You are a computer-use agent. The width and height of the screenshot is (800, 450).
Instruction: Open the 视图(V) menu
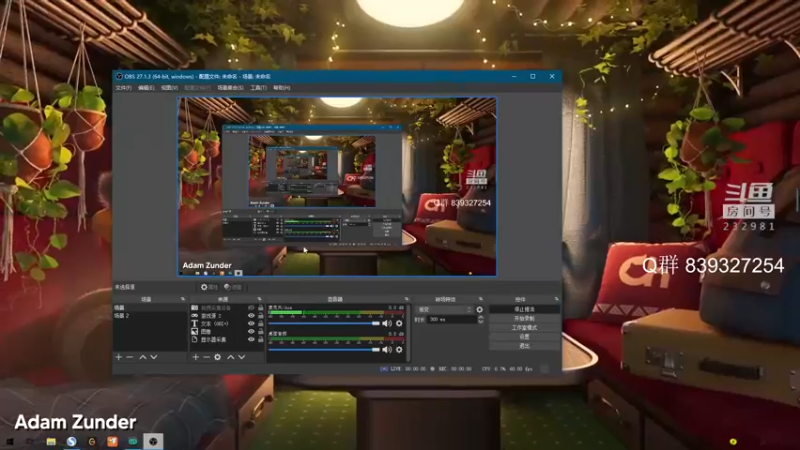(x=169, y=88)
